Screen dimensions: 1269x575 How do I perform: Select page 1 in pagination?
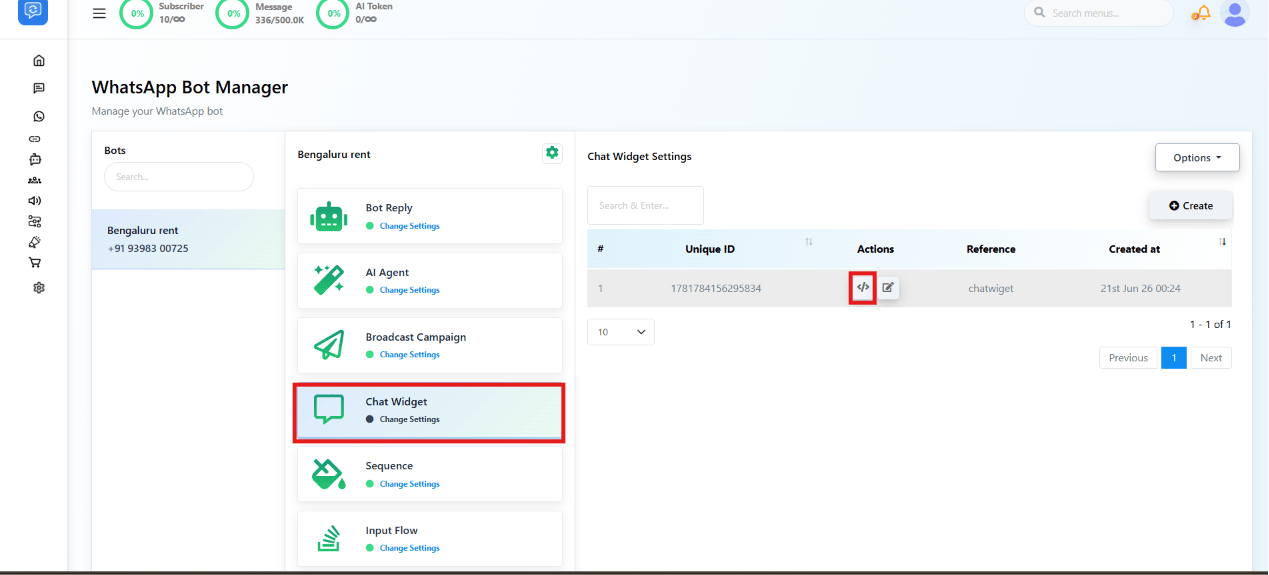[x=1174, y=358]
